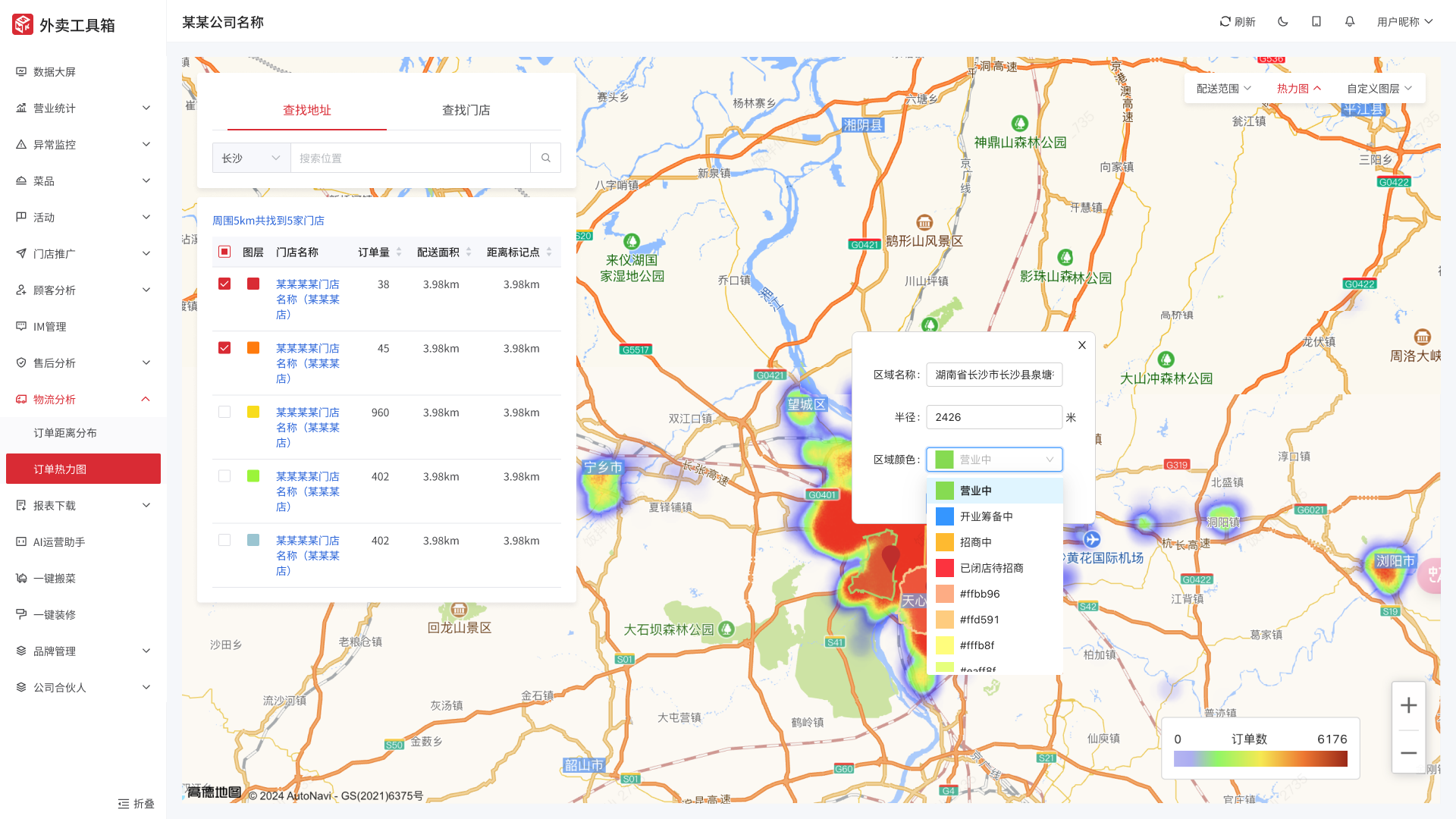Image resolution: width=1456 pixels, height=819 pixels.
Task: Click the tablet device icon in header
Action: coord(1316,22)
